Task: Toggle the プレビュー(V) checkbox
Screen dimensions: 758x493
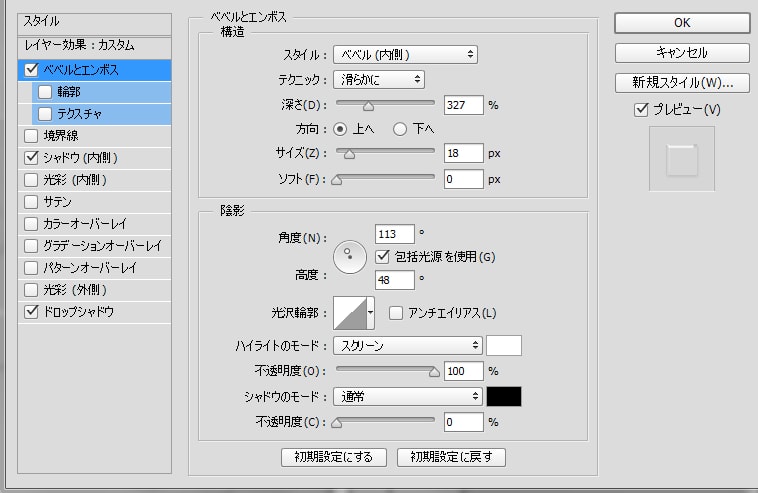Action: coord(641,110)
